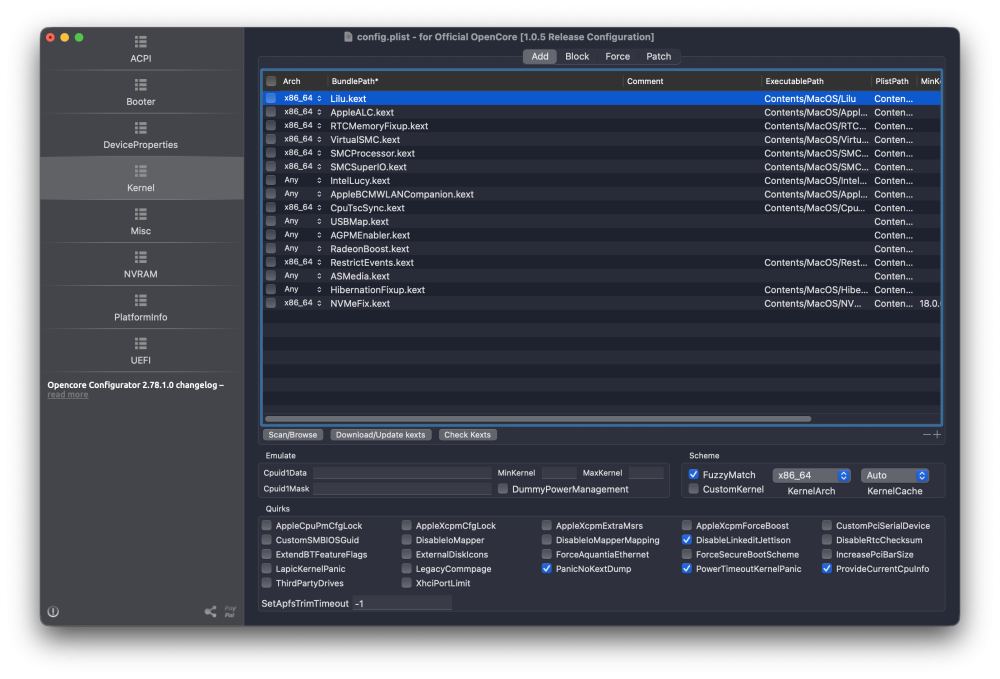Open the UEFI section icon
The height and width of the screenshot is (679, 1000).
click(141, 344)
